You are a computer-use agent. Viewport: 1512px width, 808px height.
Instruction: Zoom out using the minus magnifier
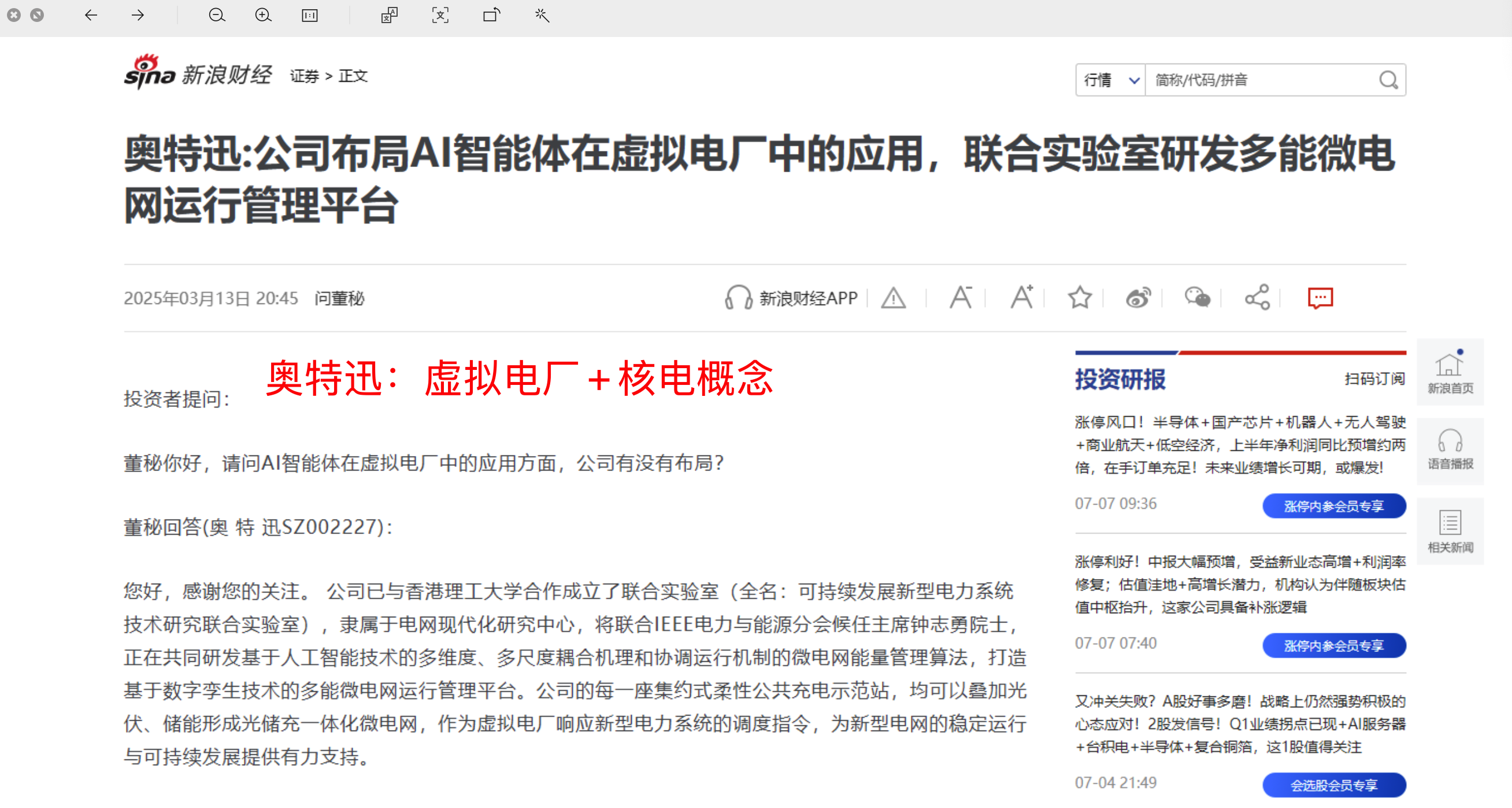[217, 15]
